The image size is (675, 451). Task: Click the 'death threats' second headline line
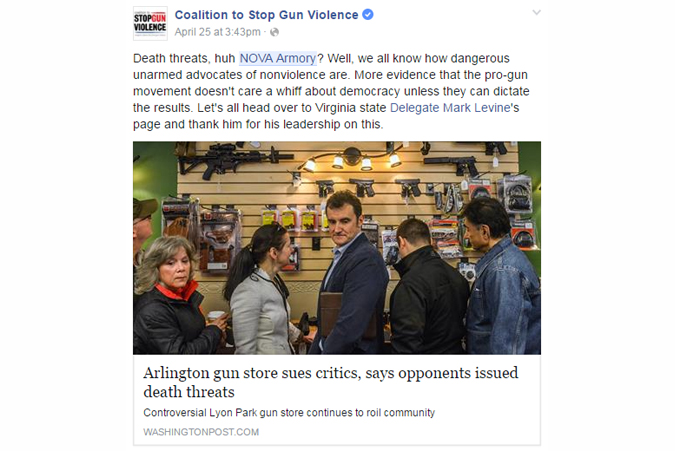[x=189, y=392]
